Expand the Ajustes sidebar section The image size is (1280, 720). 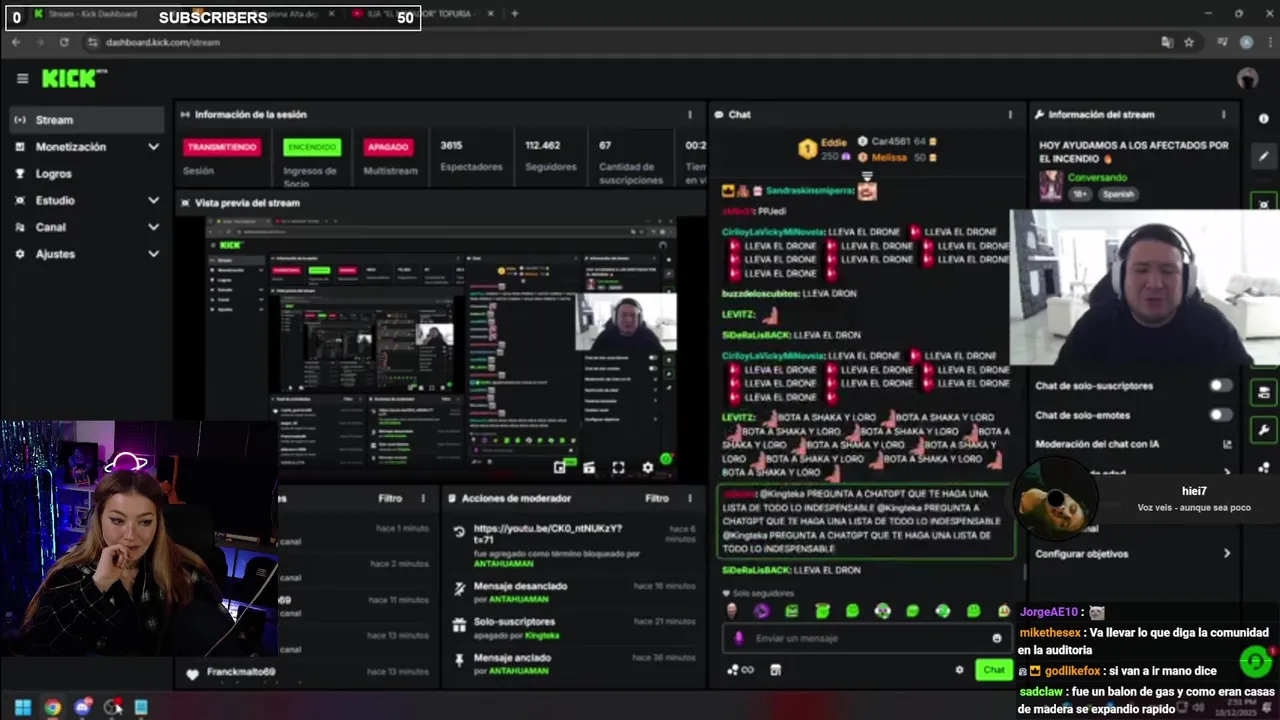(153, 254)
